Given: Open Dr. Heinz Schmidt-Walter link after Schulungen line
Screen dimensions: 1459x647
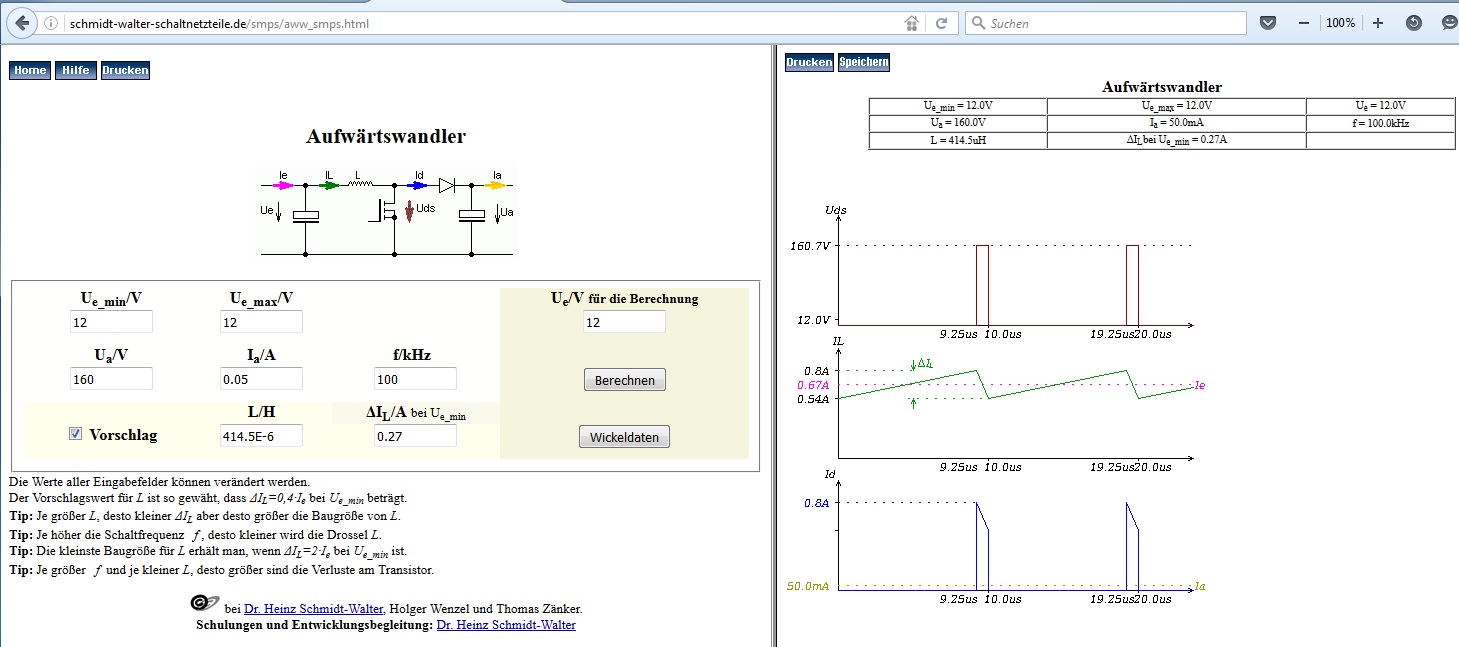Looking at the screenshot, I should [x=506, y=625].
